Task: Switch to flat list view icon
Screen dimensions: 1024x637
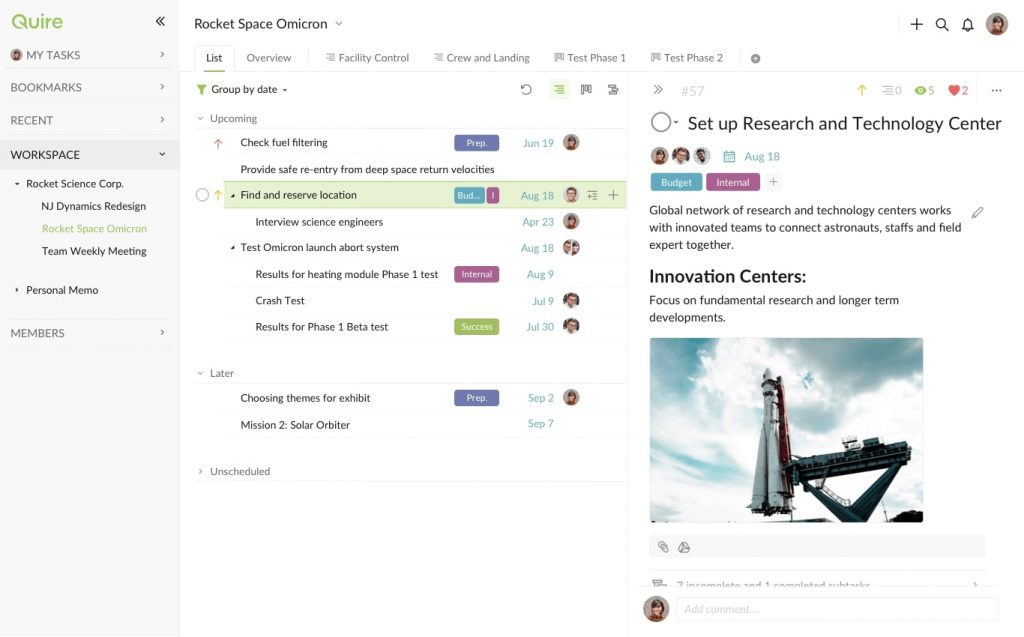Action: [x=559, y=89]
